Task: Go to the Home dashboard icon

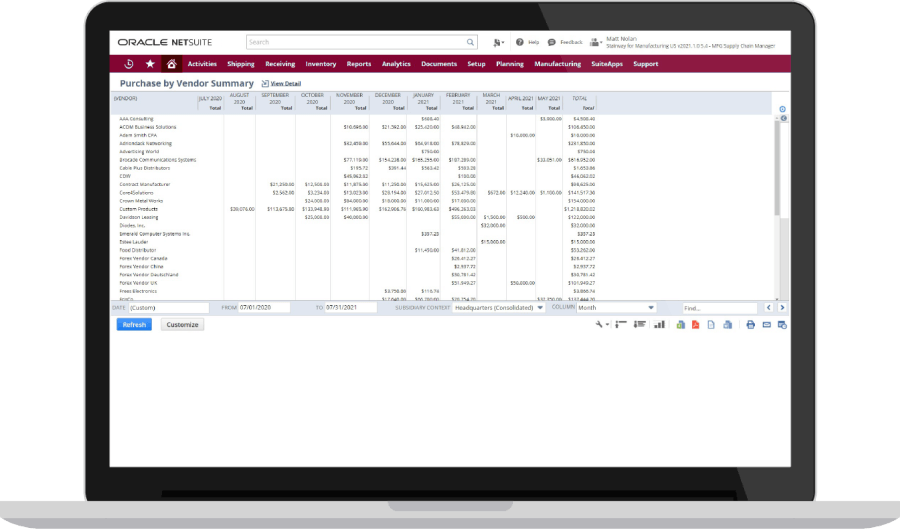Action: pyautogui.click(x=172, y=64)
